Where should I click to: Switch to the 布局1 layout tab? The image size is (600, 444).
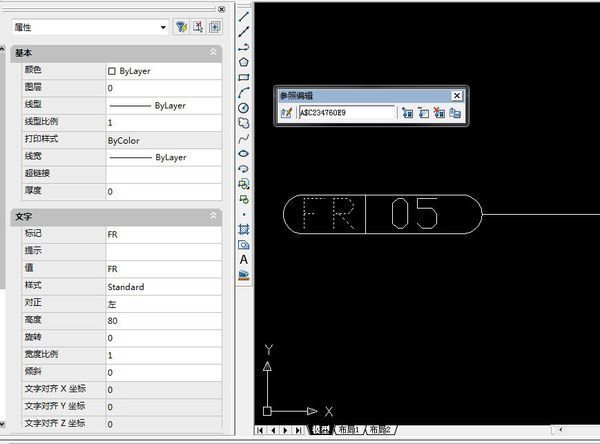click(348, 429)
